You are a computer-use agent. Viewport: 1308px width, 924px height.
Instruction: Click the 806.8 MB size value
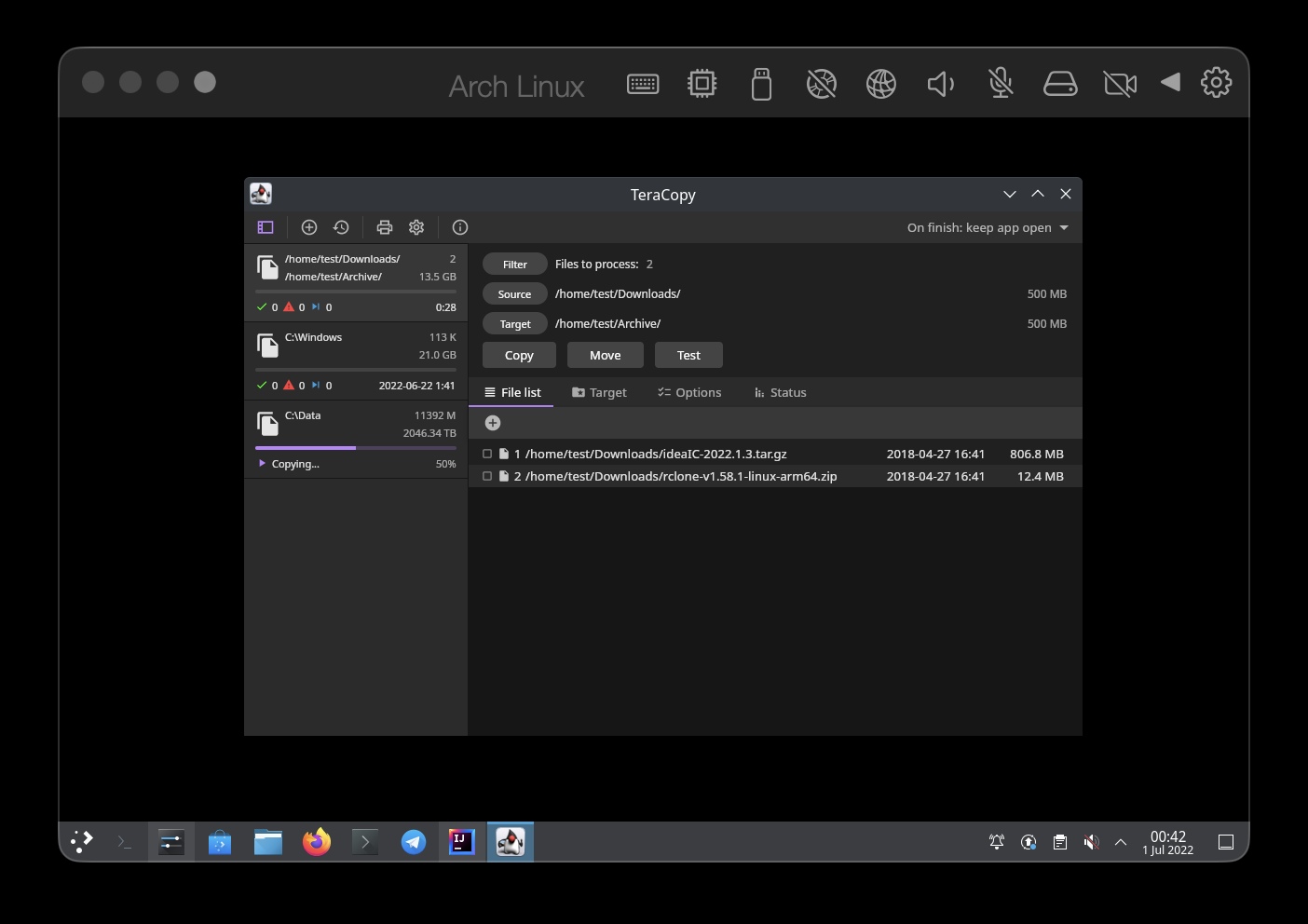click(1037, 454)
